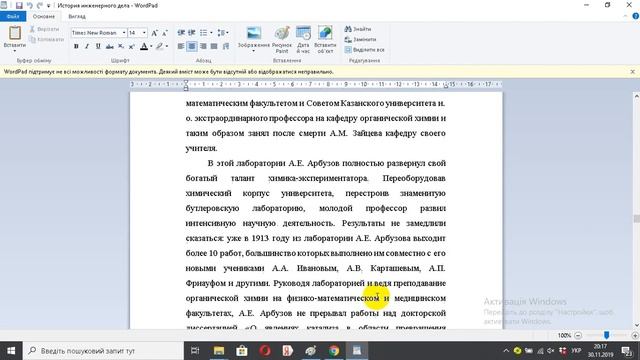Click Вирізати (cut) in the clipboard group
This screenshot has width=640, height=360.
pyautogui.click(x=44, y=29)
